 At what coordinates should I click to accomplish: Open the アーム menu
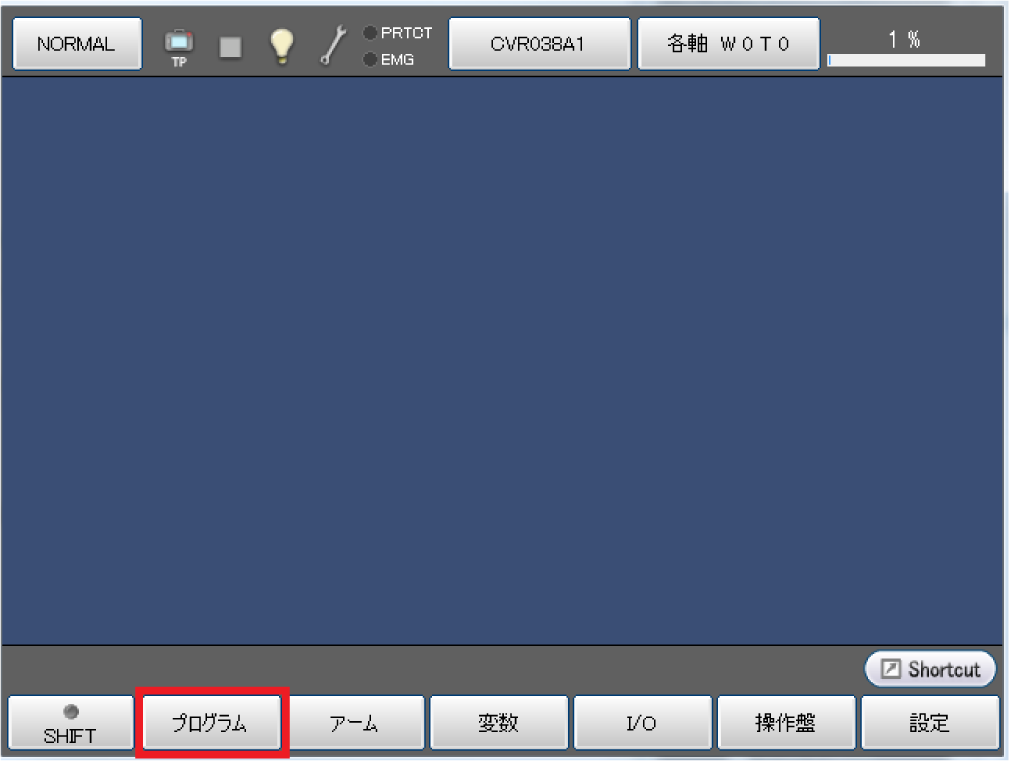click(355, 722)
